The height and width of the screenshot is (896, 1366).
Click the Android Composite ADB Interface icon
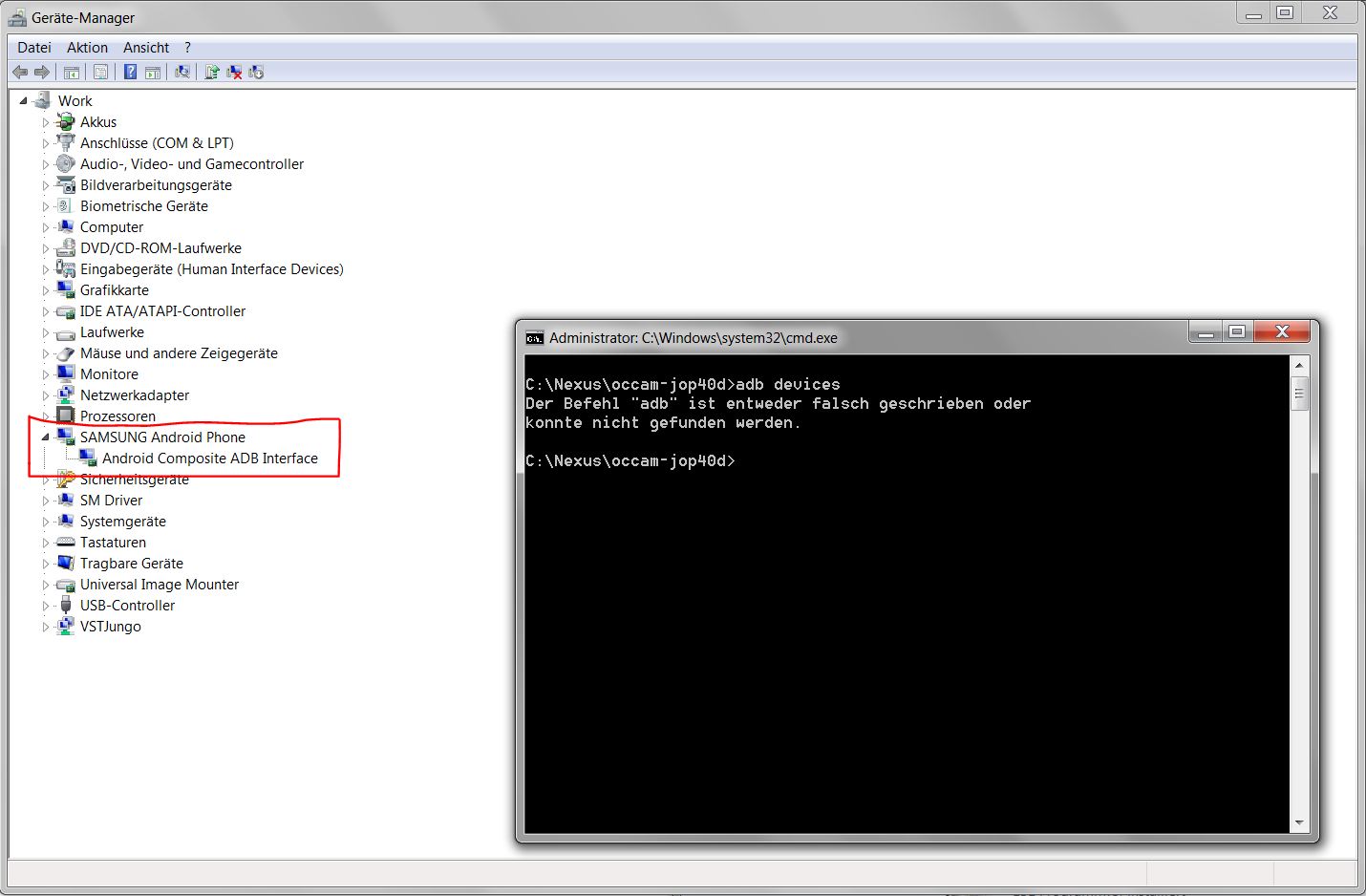tap(88, 458)
